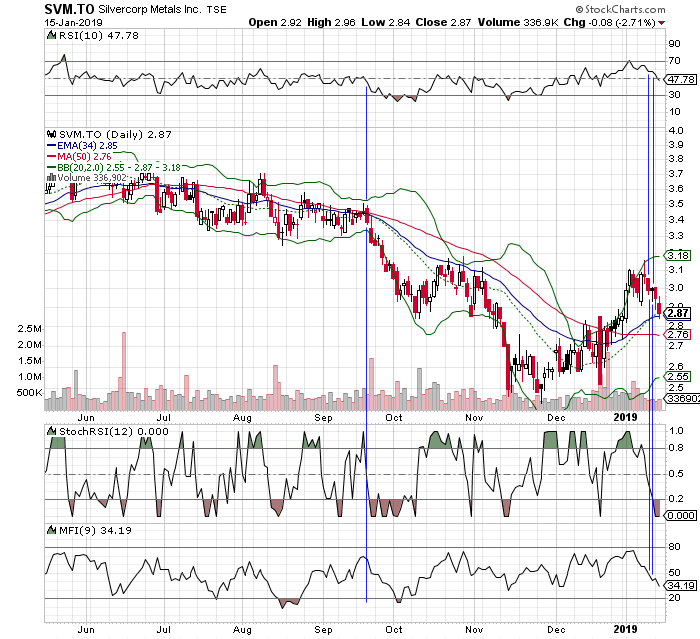Viewport: 700px width, 639px height.
Task: Click the Close 2.87 value in header
Action: point(443,22)
